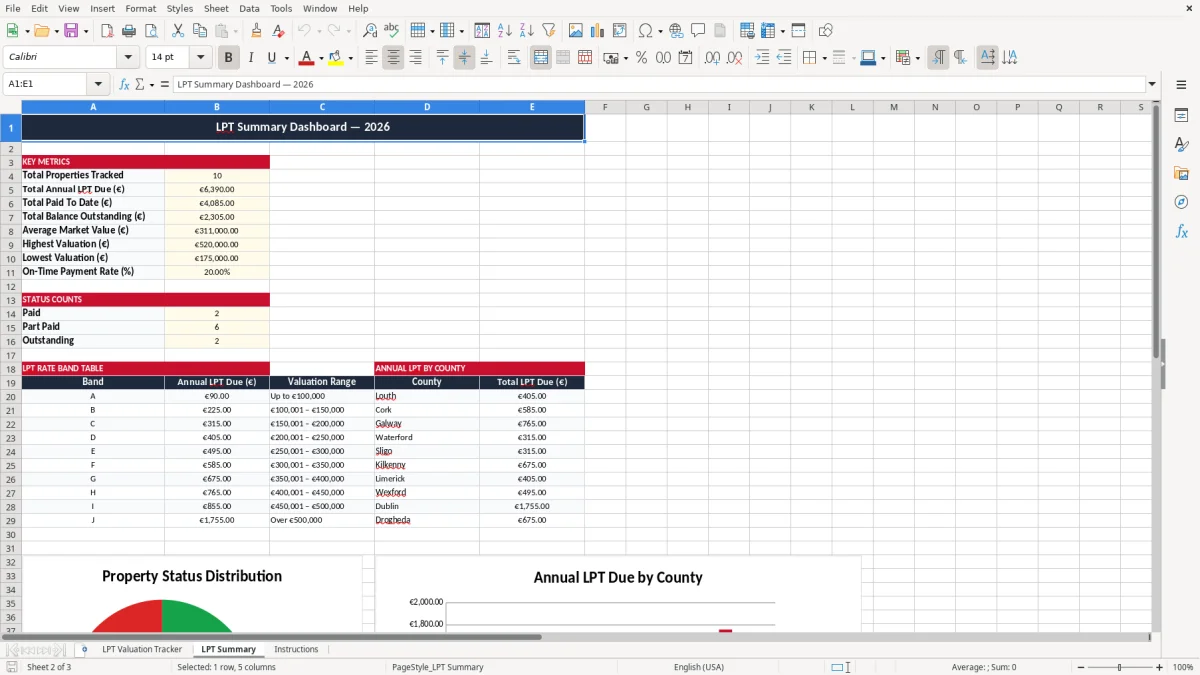
Task: Open the File menu
Action: pyautogui.click(x=13, y=8)
